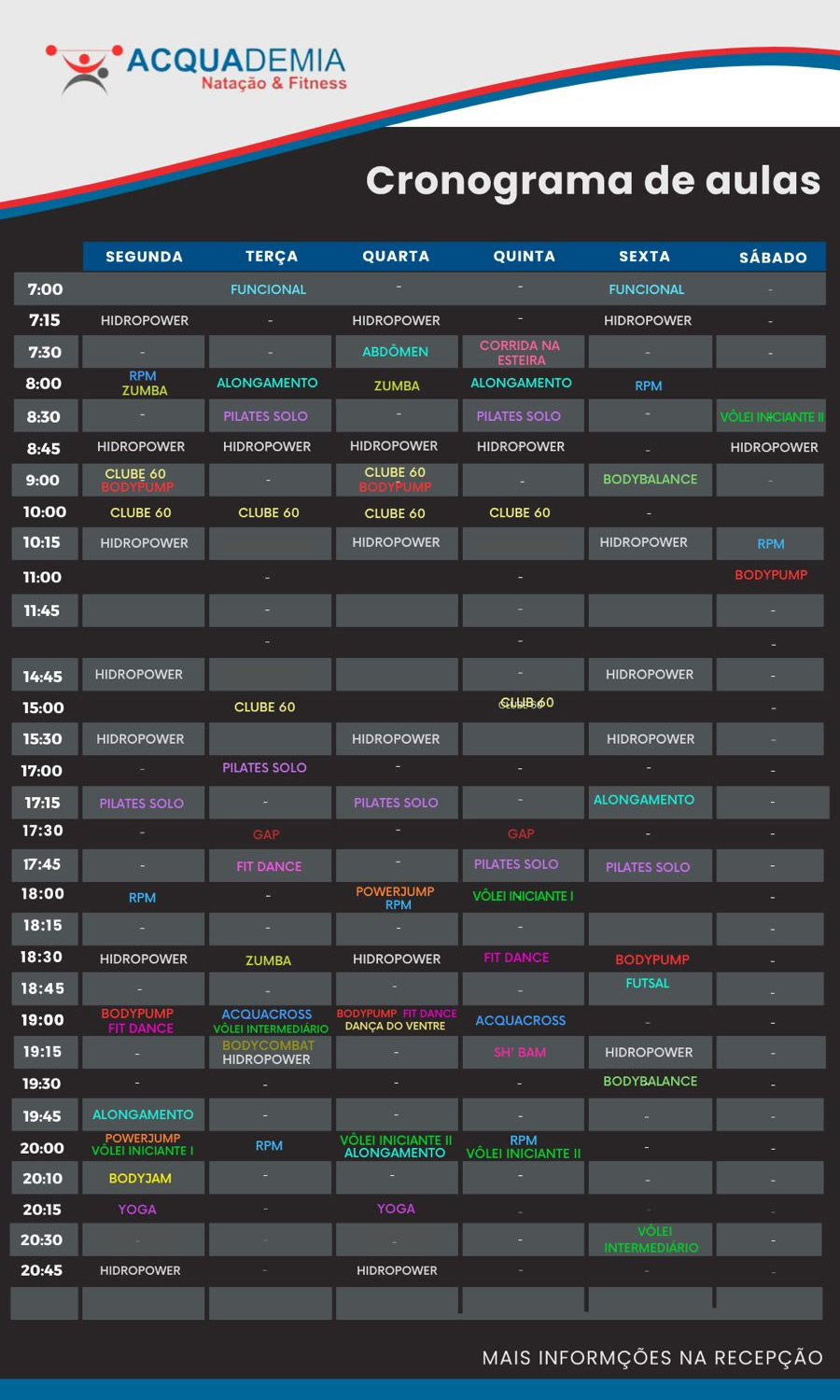Click VÔLEI INICIANTE II on Sábado
Image resolution: width=840 pixels, height=1400 pixels.
tap(771, 417)
